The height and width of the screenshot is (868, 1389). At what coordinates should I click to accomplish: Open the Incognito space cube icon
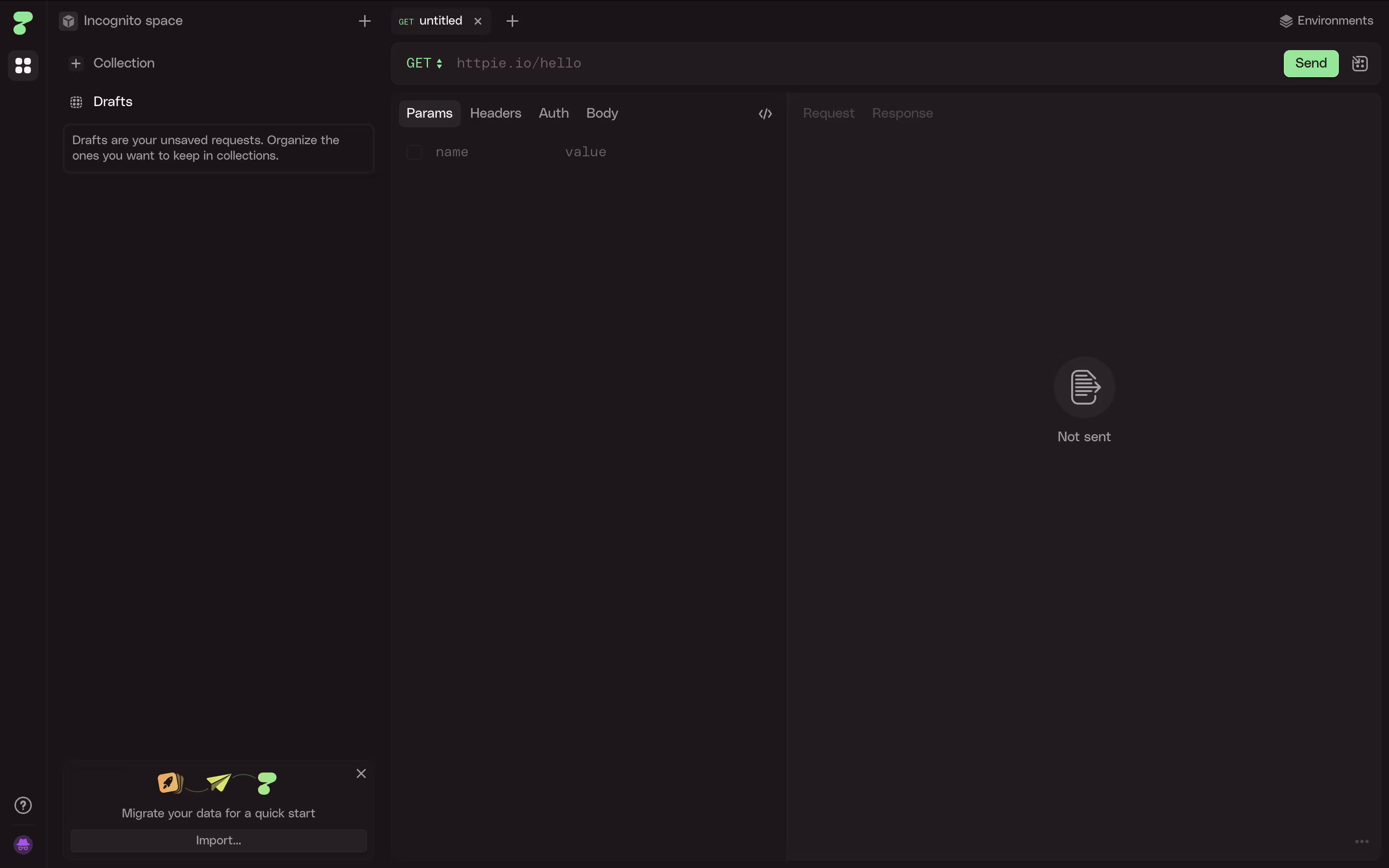pos(68,21)
